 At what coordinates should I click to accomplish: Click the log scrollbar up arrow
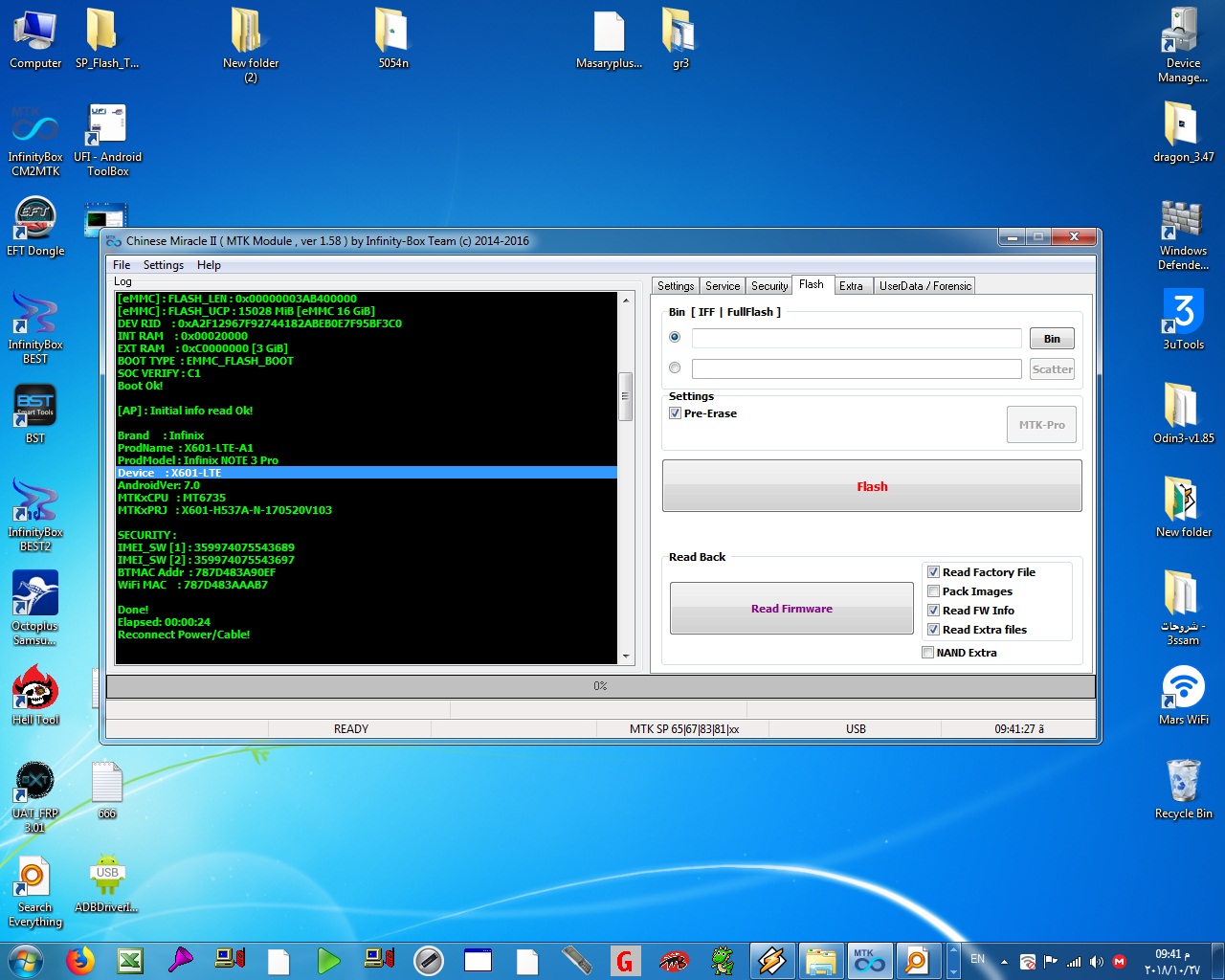(626, 300)
